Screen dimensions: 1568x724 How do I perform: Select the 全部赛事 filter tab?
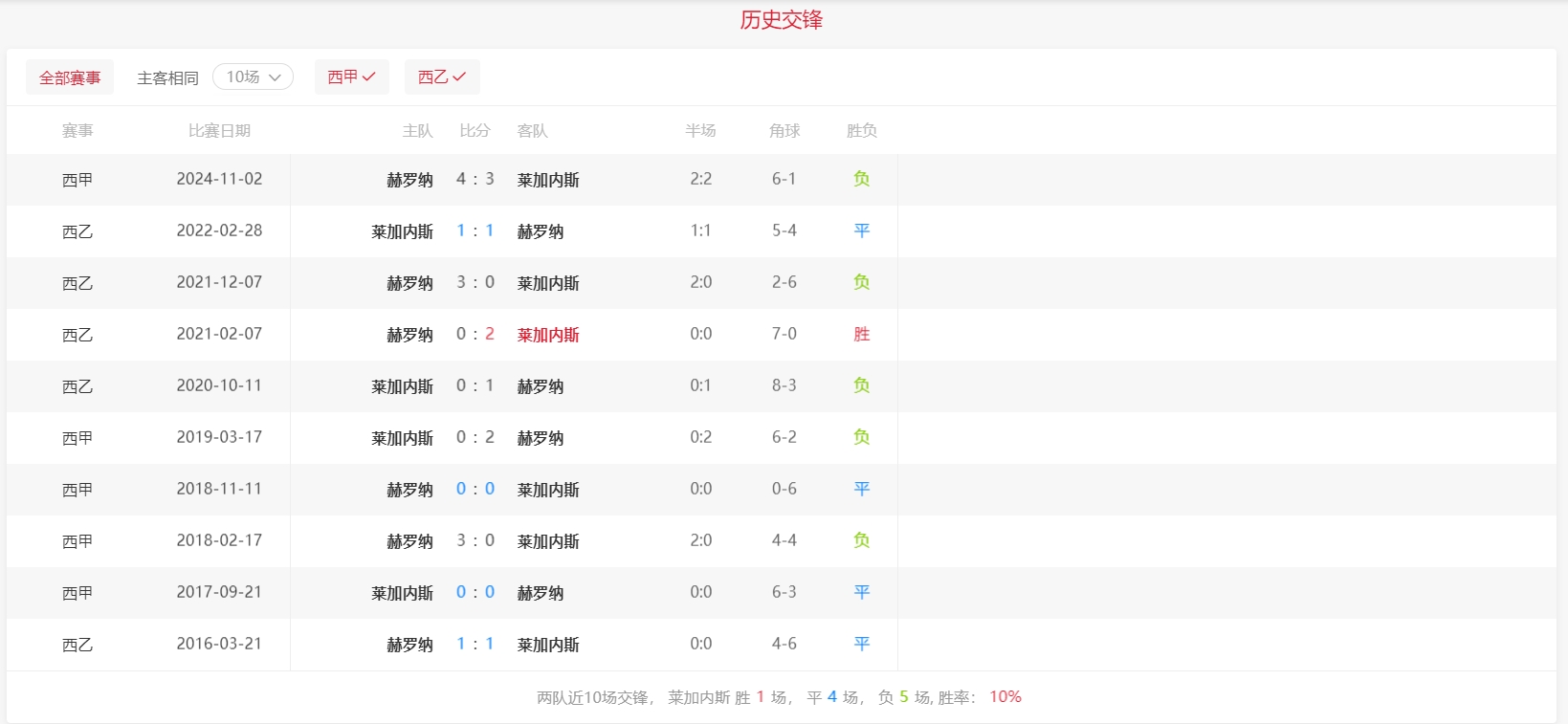coord(70,77)
